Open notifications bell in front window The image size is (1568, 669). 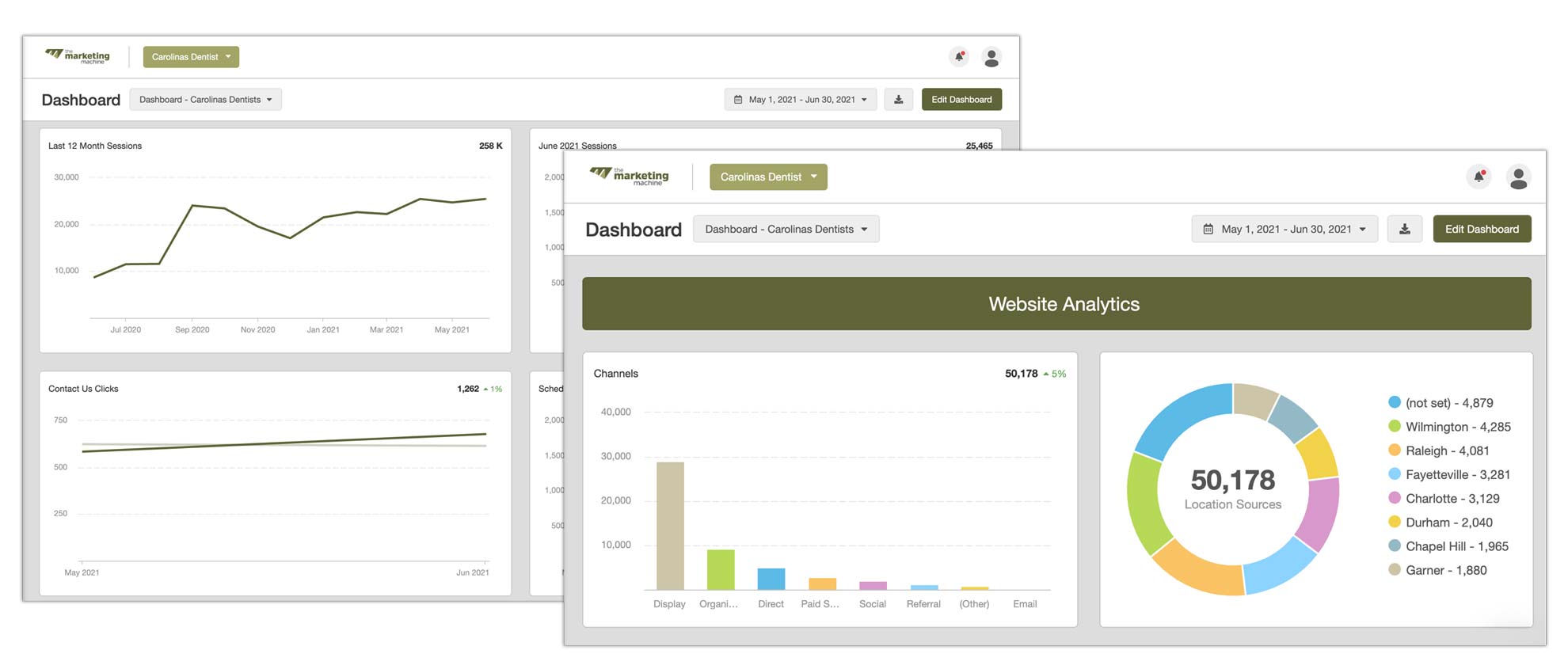(1479, 177)
